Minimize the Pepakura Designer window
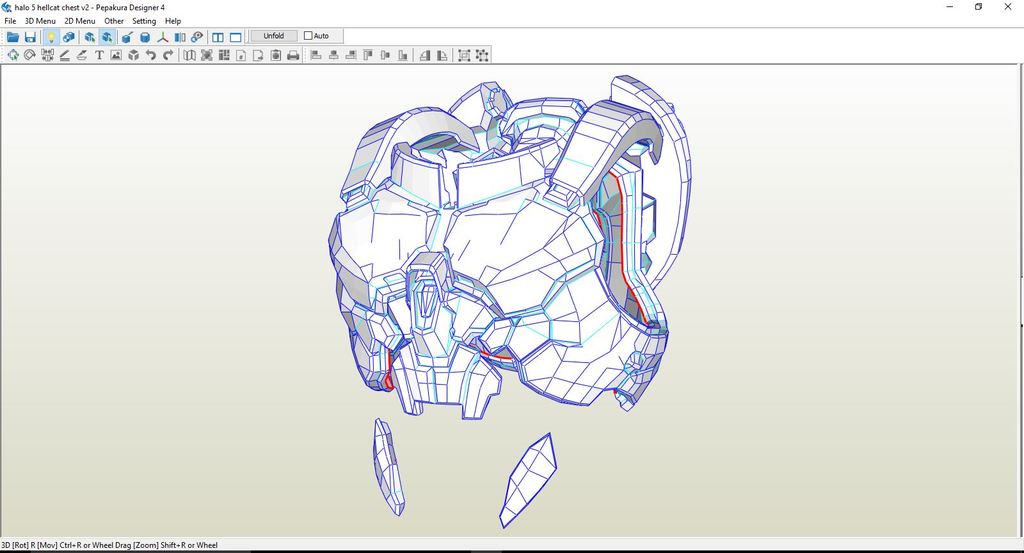The image size is (1024, 553). 950,7
